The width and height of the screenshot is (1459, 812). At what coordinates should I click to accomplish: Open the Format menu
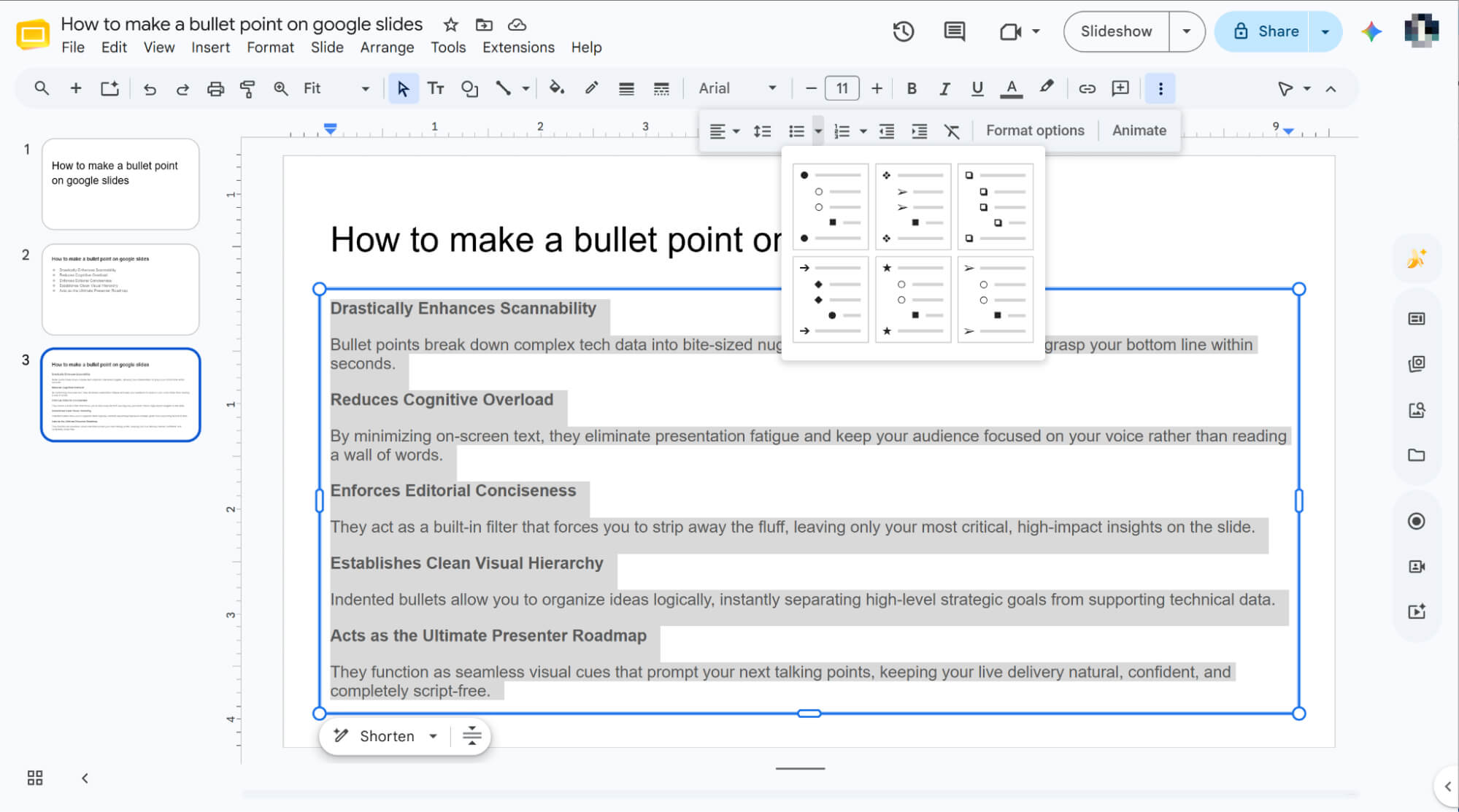click(x=270, y=47)
